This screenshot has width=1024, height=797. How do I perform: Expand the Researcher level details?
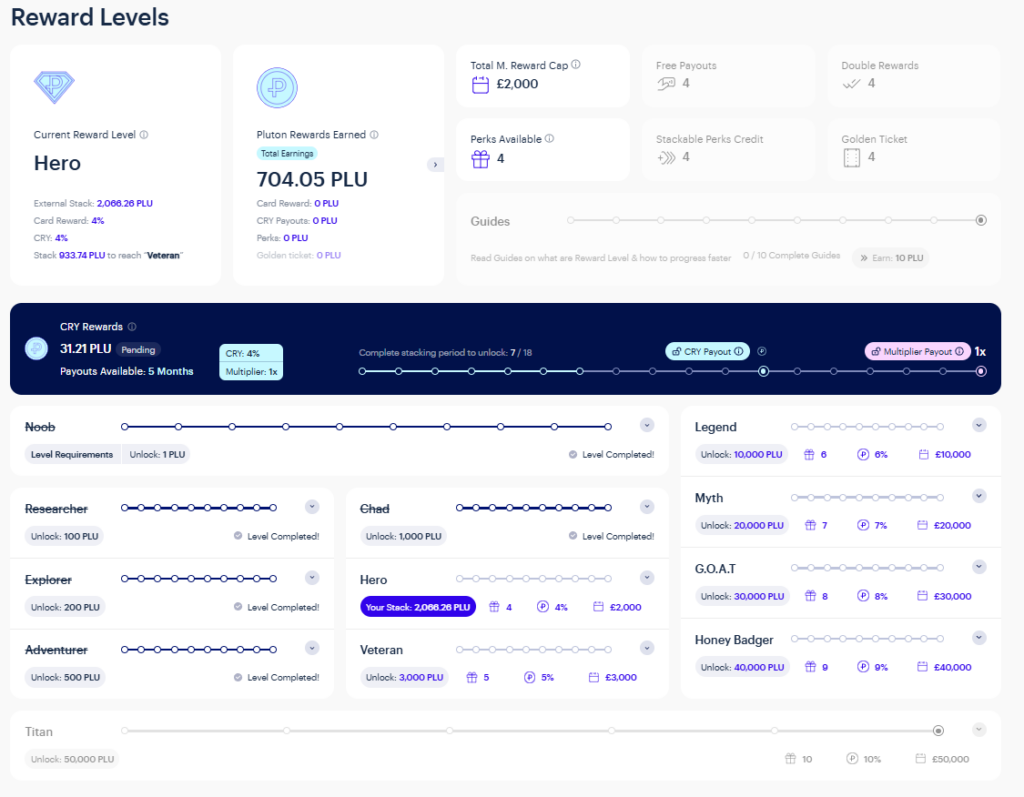tap(312, 507)
